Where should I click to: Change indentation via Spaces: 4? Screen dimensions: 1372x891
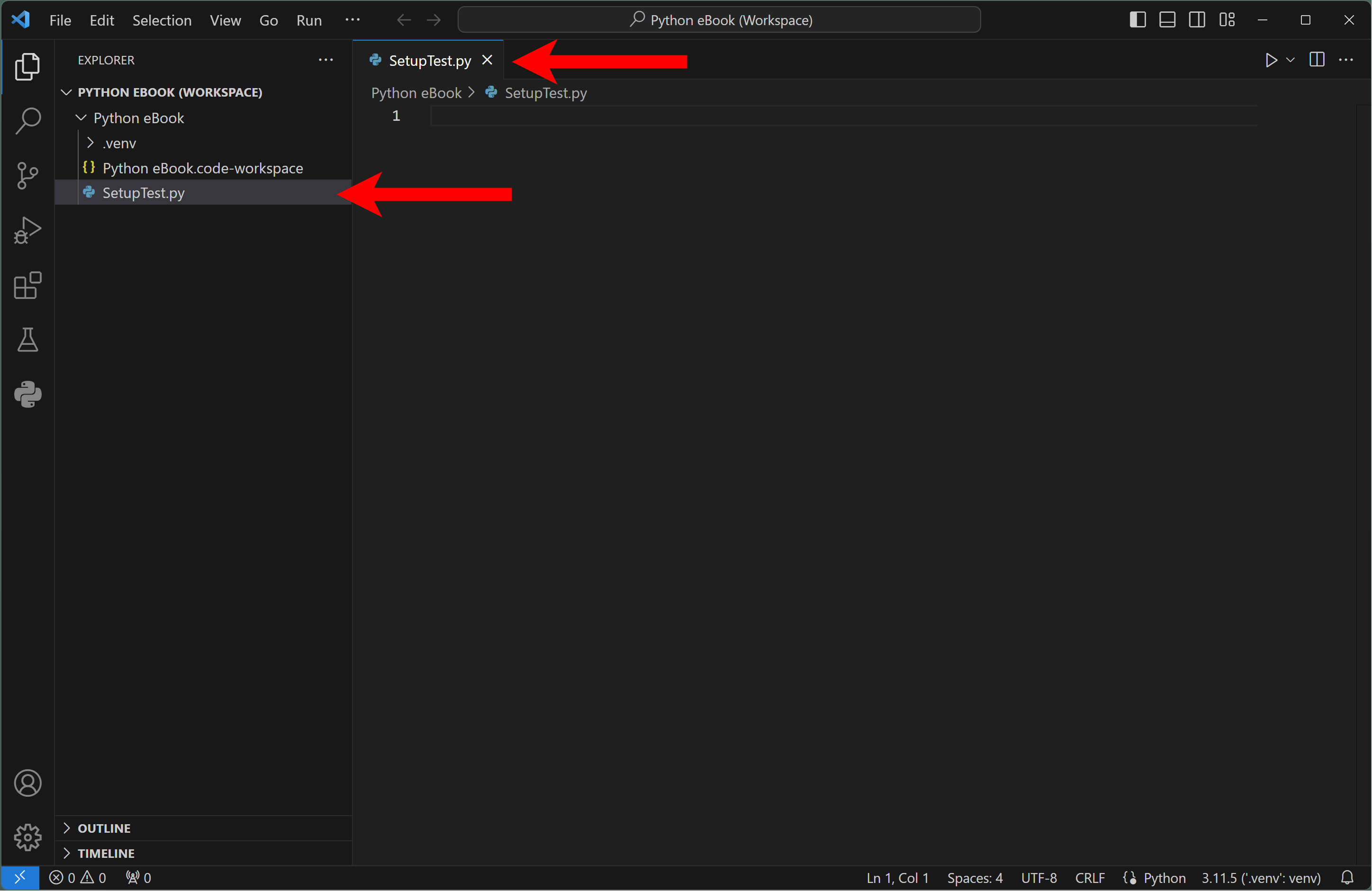(975, 878)
